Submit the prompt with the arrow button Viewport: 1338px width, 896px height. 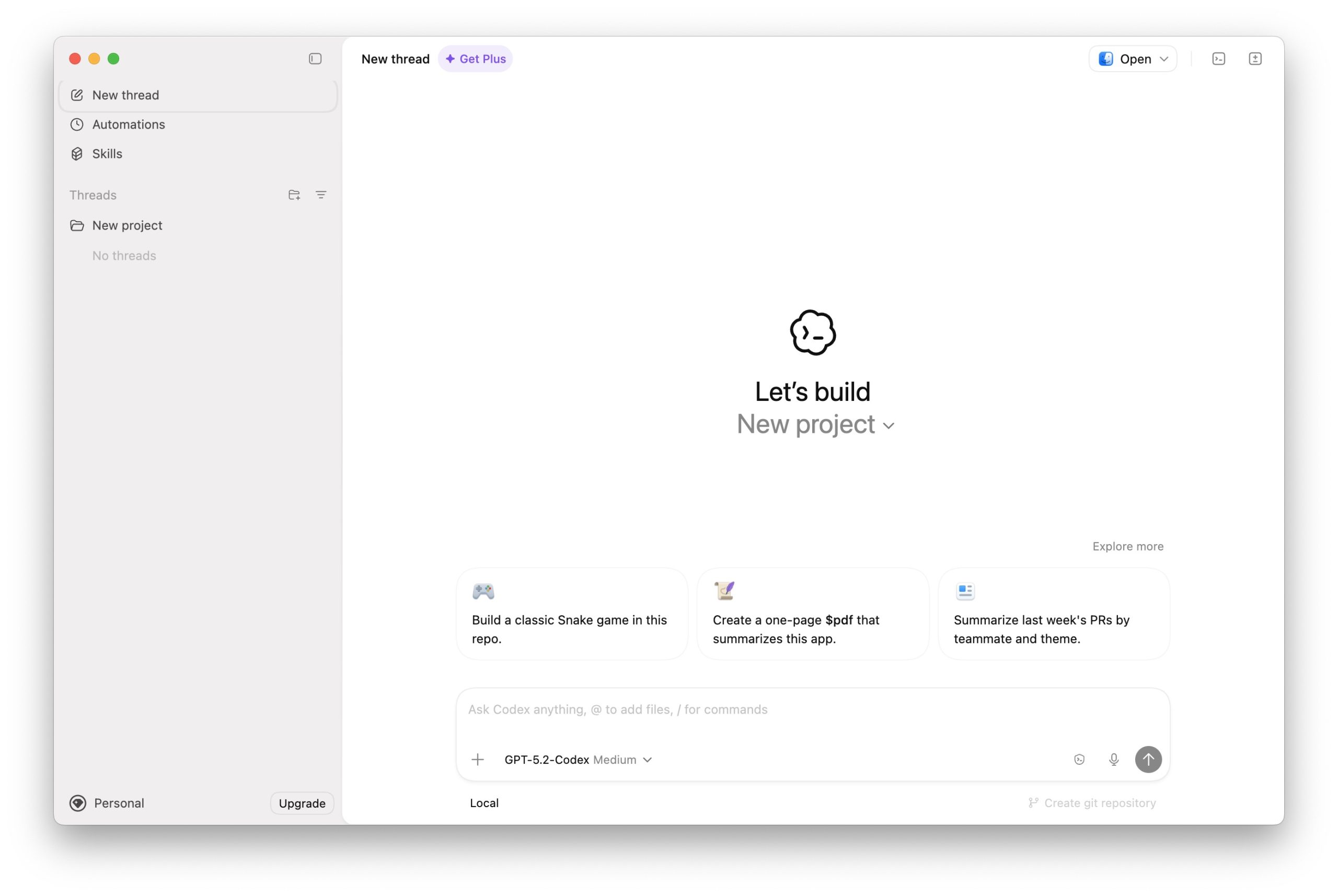coord(1148,760)
